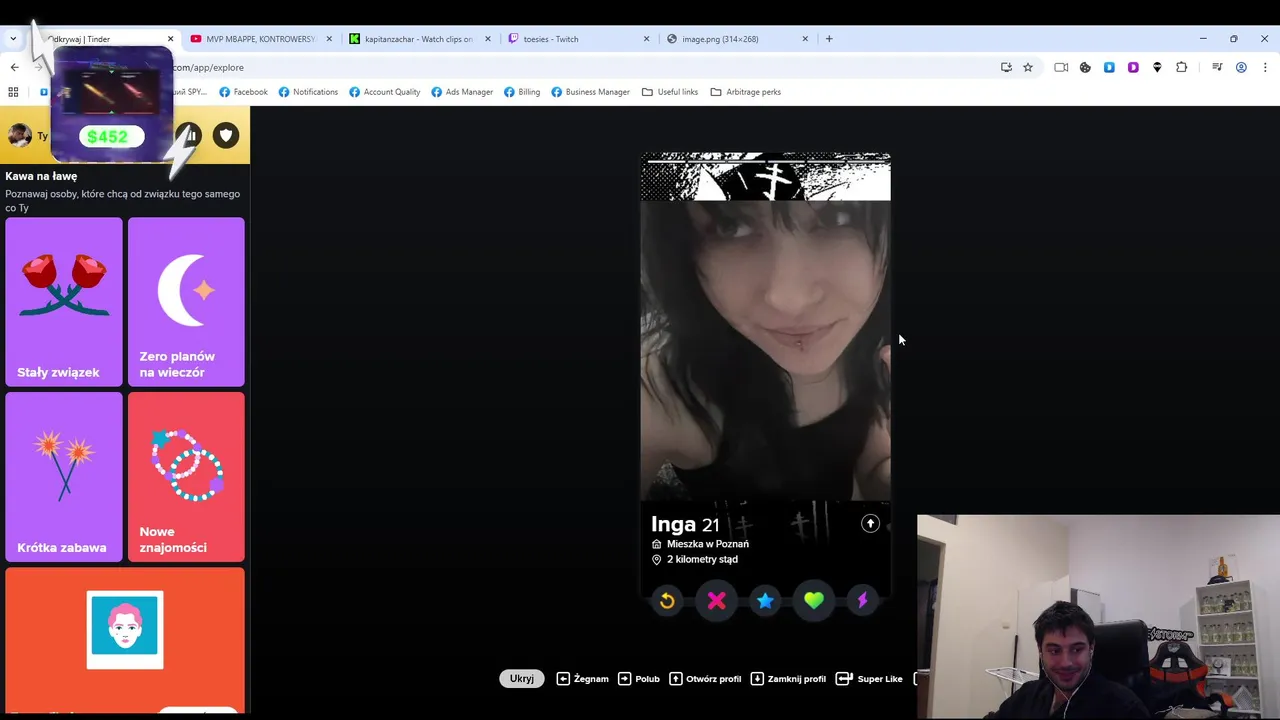Image resolution: width=1280 pixels, height=720 pixels.
Task: Open the apps grid in bookmarks bar
Action: coord(13,92)
